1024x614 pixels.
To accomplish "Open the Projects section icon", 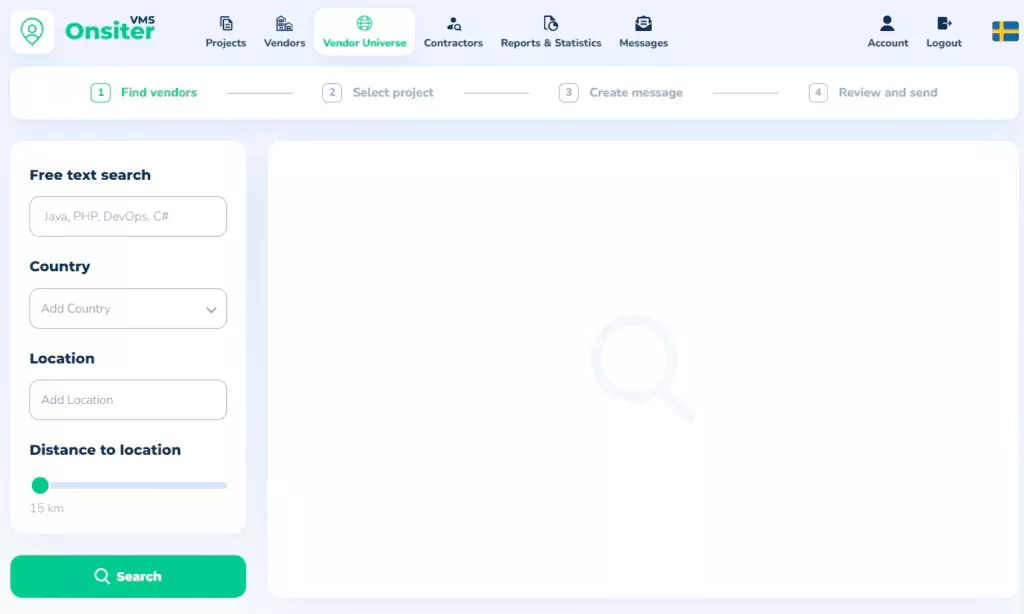I will pyautogui.click(x=225, y=24).
